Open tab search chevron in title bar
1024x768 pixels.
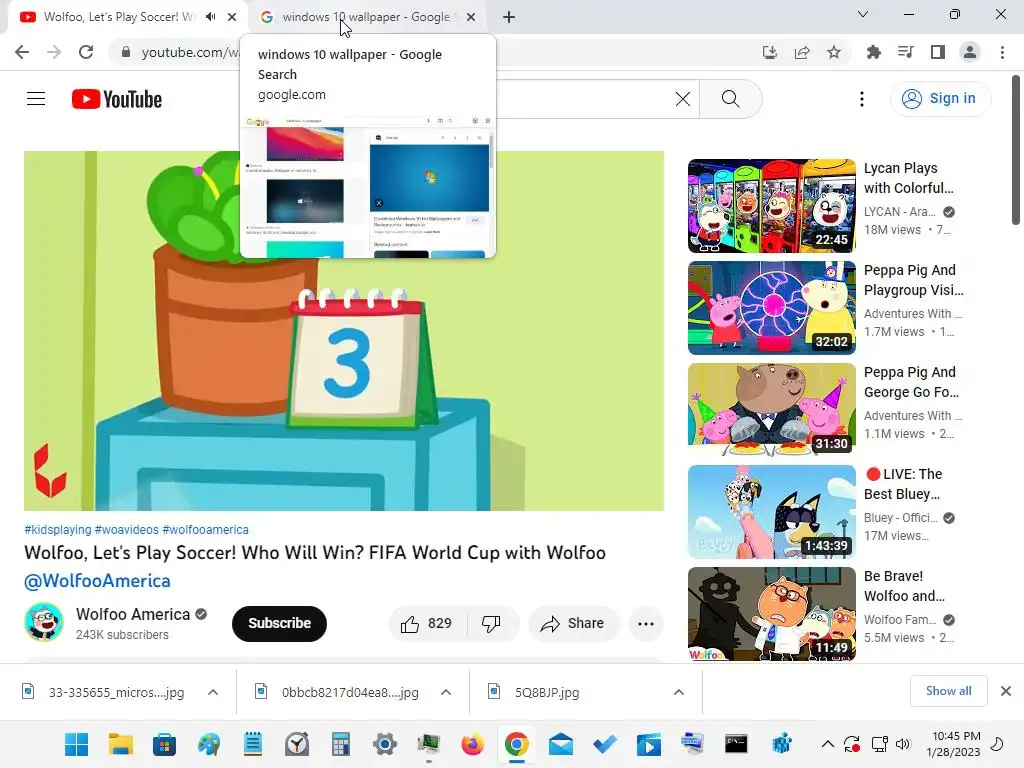[x=863, y=14]
